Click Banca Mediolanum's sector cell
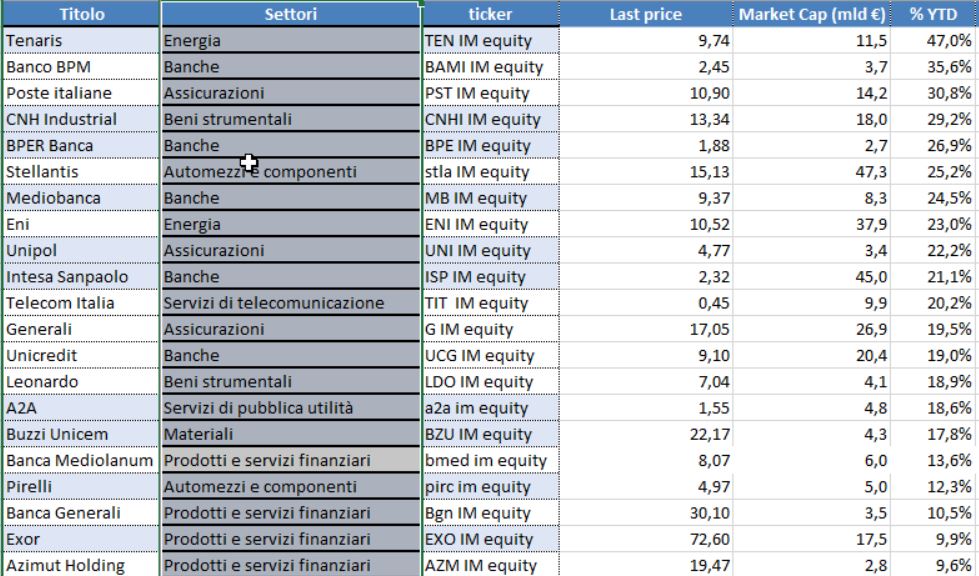Image resolution: width=979 pixels, height=576 pixels. tap(291, 461)
